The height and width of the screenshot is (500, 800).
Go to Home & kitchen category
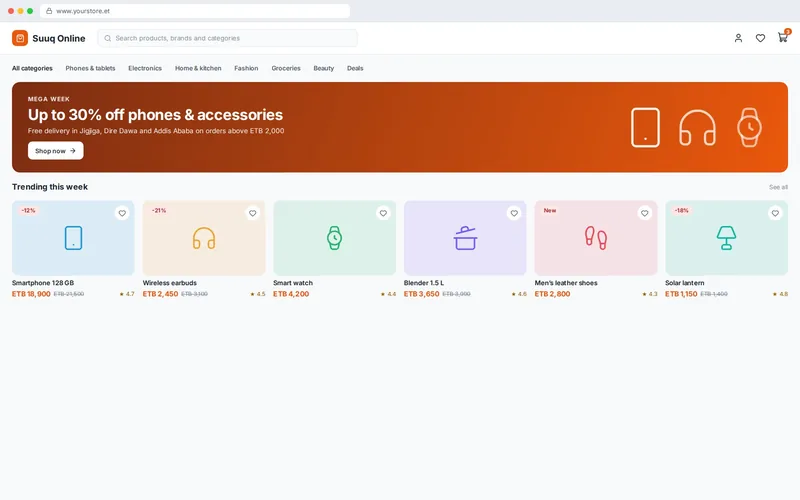click(x=198, y=68)
